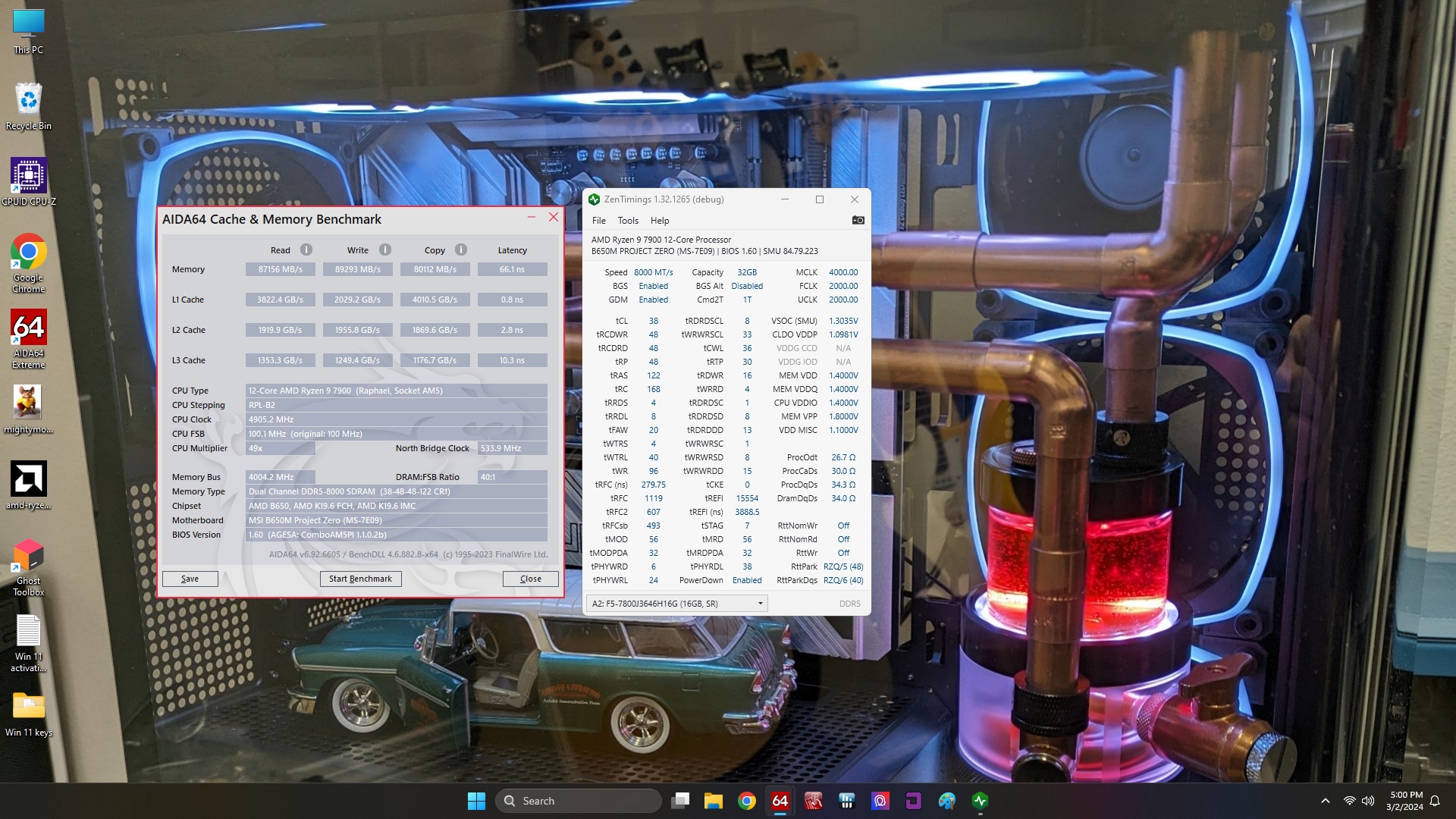Open Windows Start menu
Viewport: 1456px width, 819px height.
click(476, 801)
